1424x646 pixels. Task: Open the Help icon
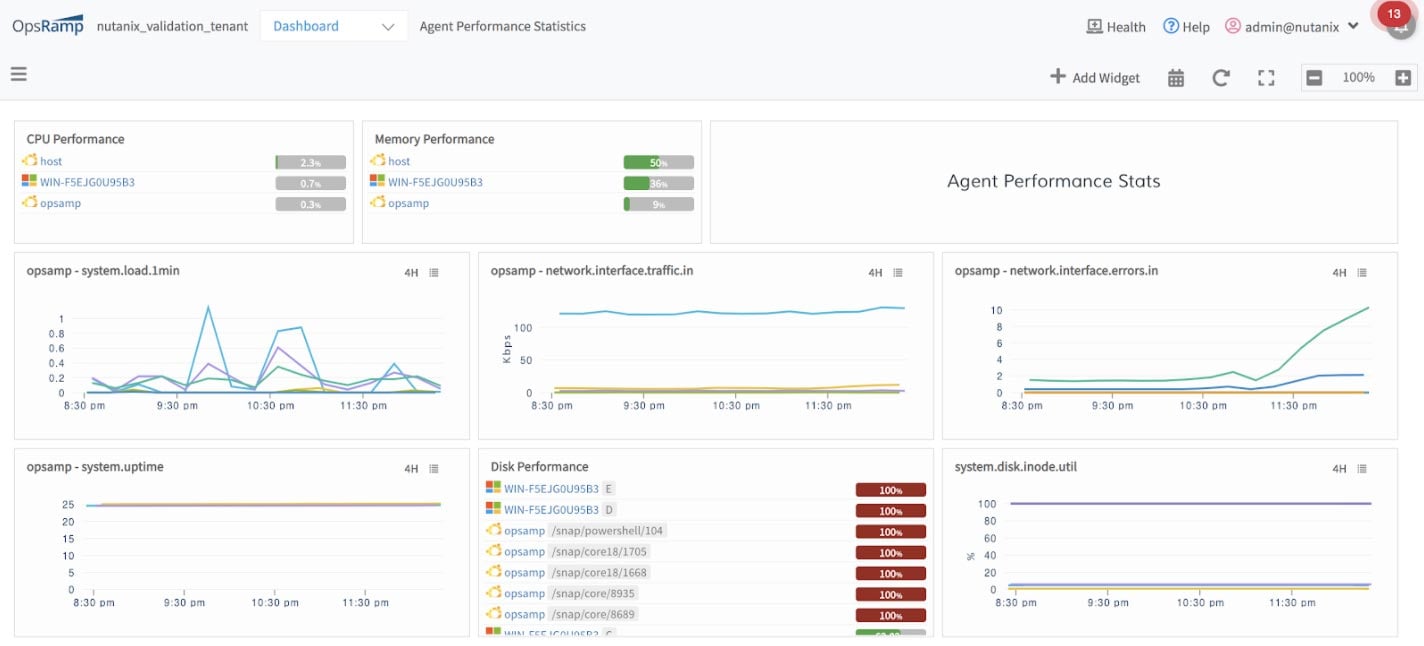1170,27
